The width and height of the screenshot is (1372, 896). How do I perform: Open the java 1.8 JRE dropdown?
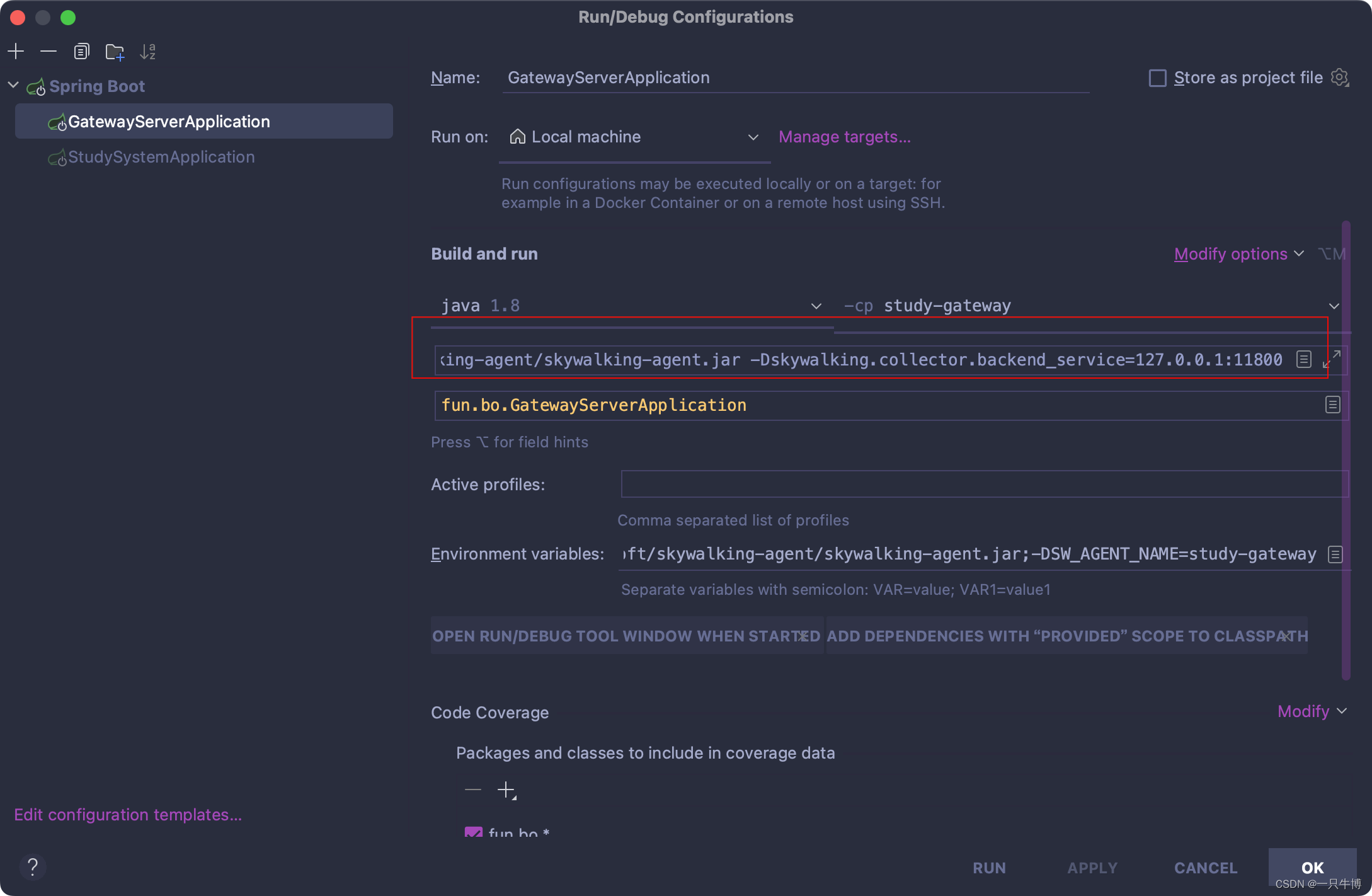[x=631, y=306]
